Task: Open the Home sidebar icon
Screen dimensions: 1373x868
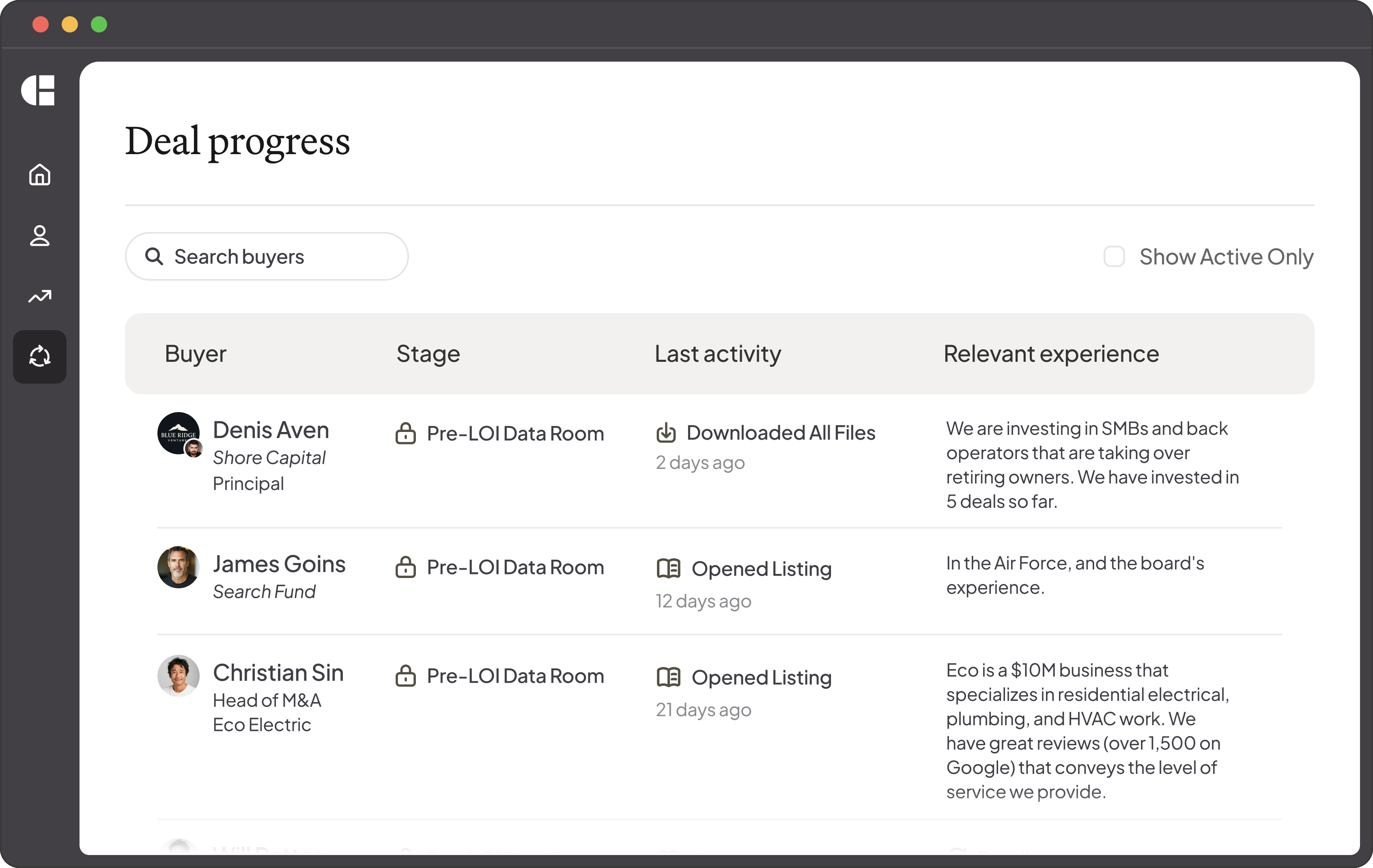Action: [40, 174]
